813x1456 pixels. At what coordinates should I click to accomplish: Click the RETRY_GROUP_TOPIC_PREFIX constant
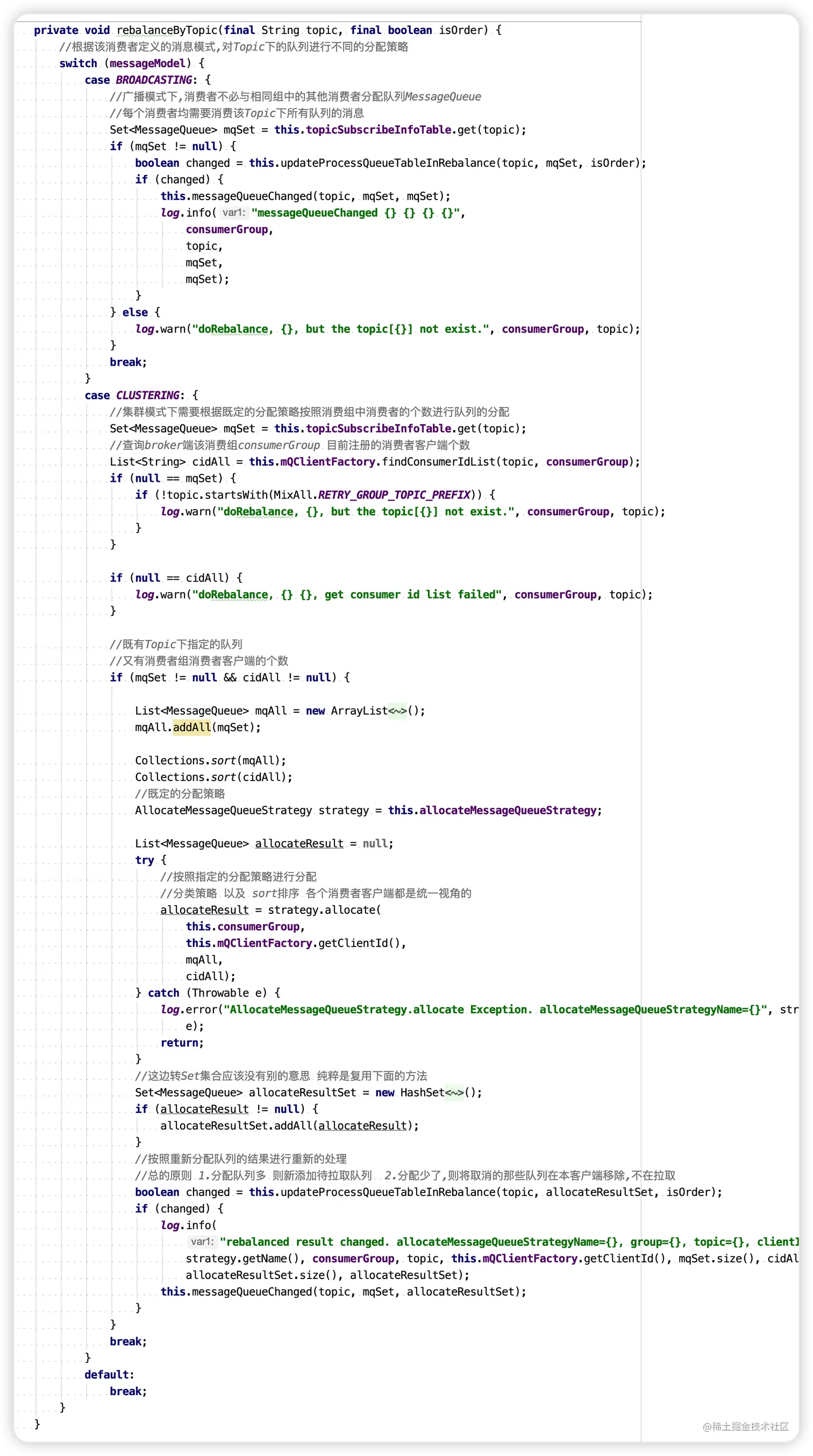394,494
